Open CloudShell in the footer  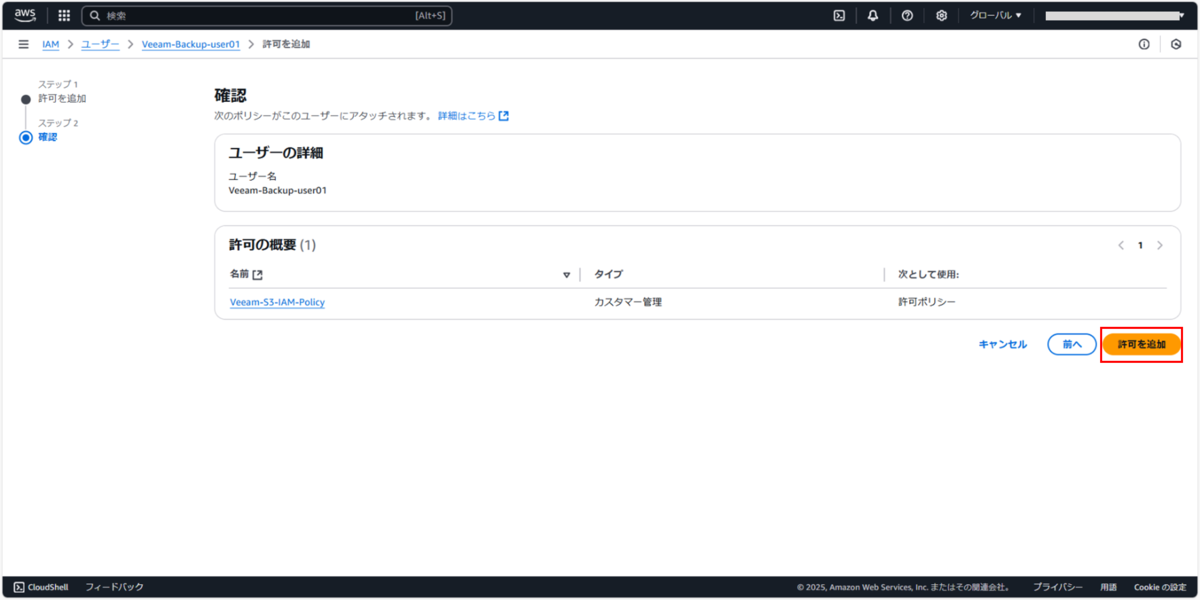[41, 587]
